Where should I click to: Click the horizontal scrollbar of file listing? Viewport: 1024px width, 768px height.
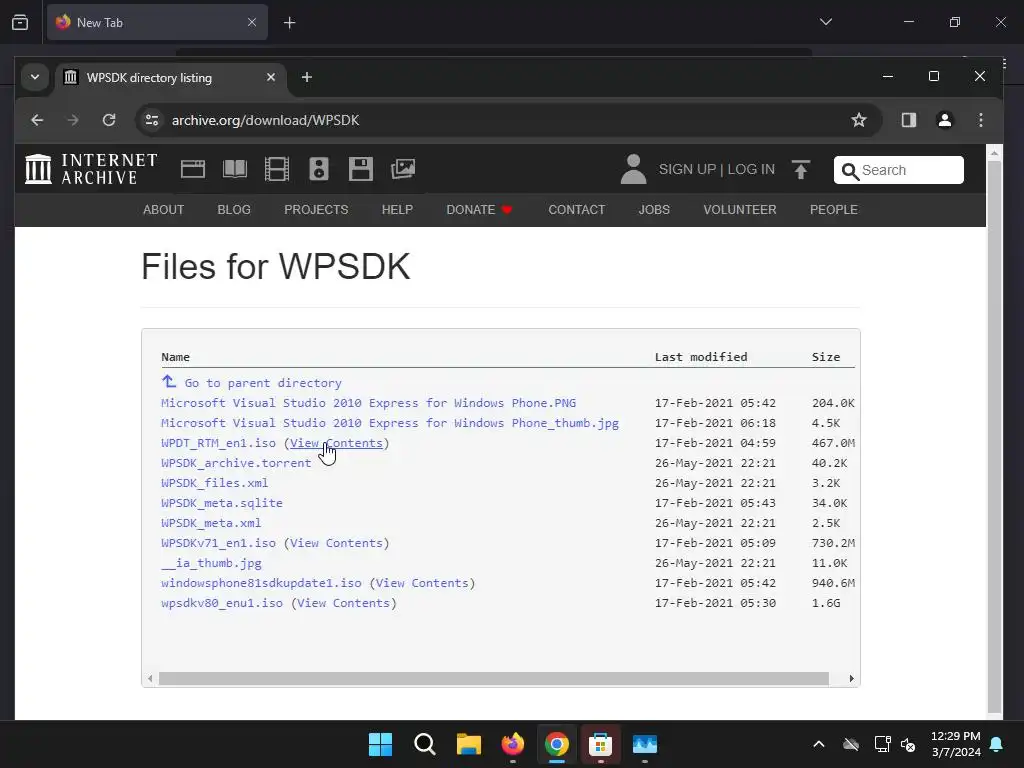[x=494, y=679]
